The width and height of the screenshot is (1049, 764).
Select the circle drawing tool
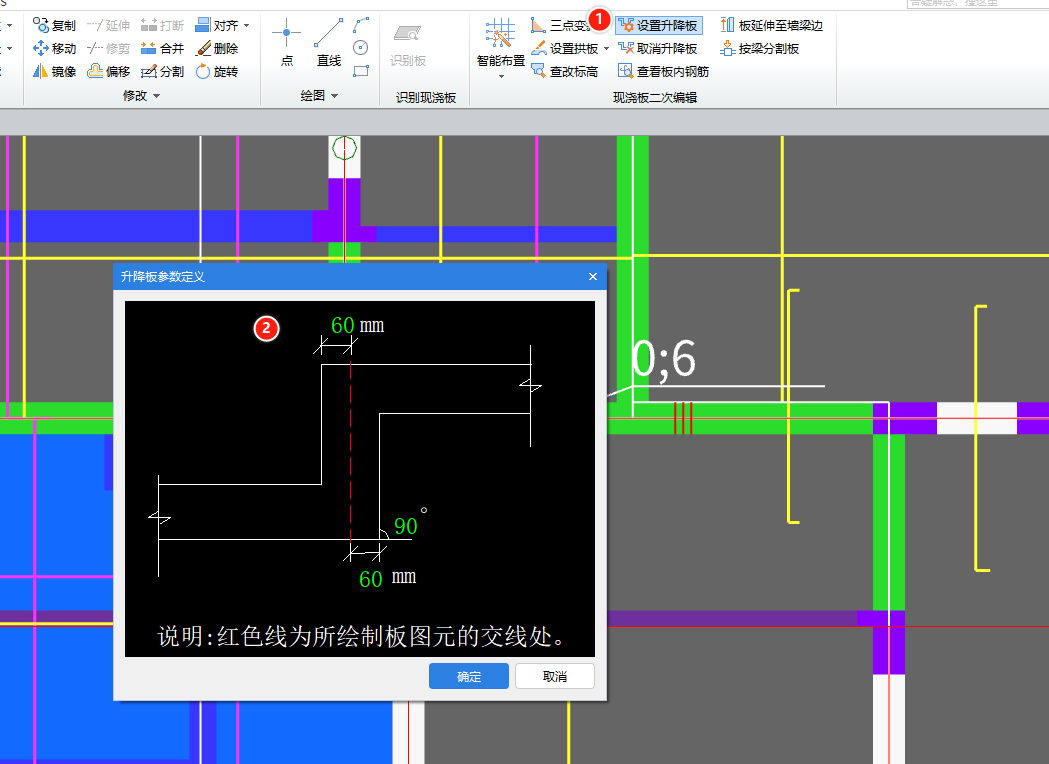click(x=361, y=47)
